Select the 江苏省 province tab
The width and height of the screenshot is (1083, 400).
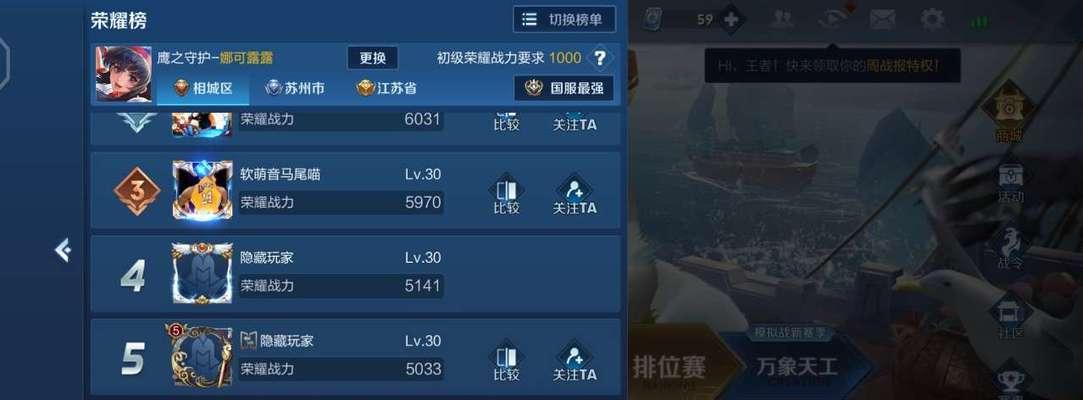coord(387,88)
